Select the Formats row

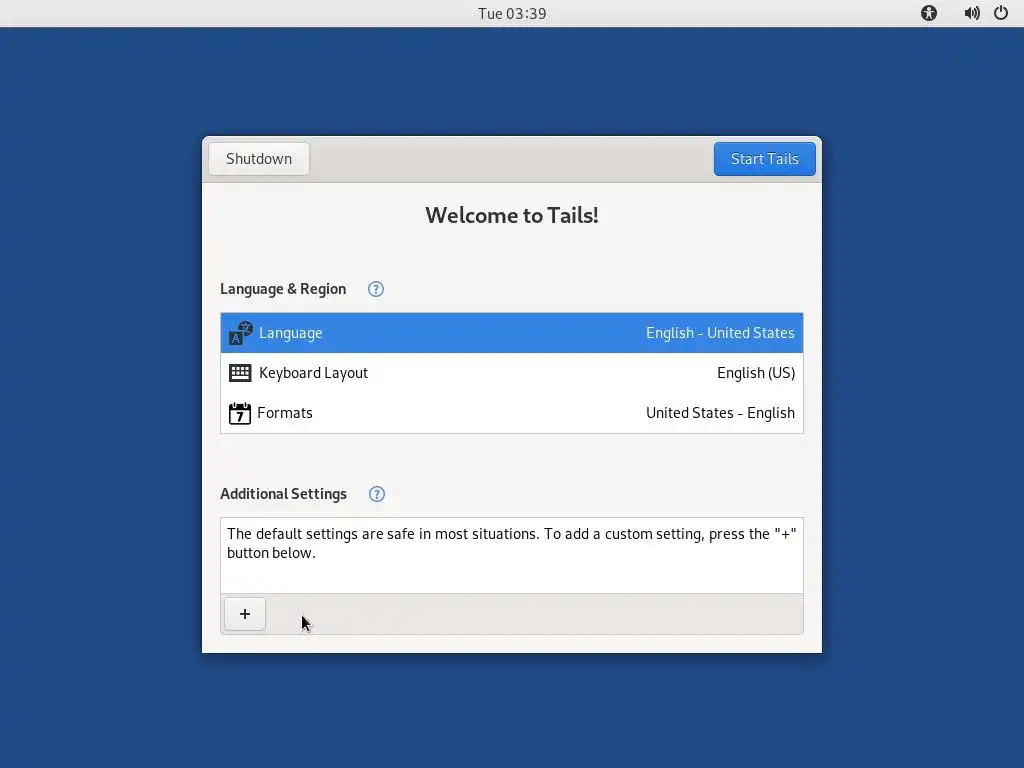pos(512,413)
